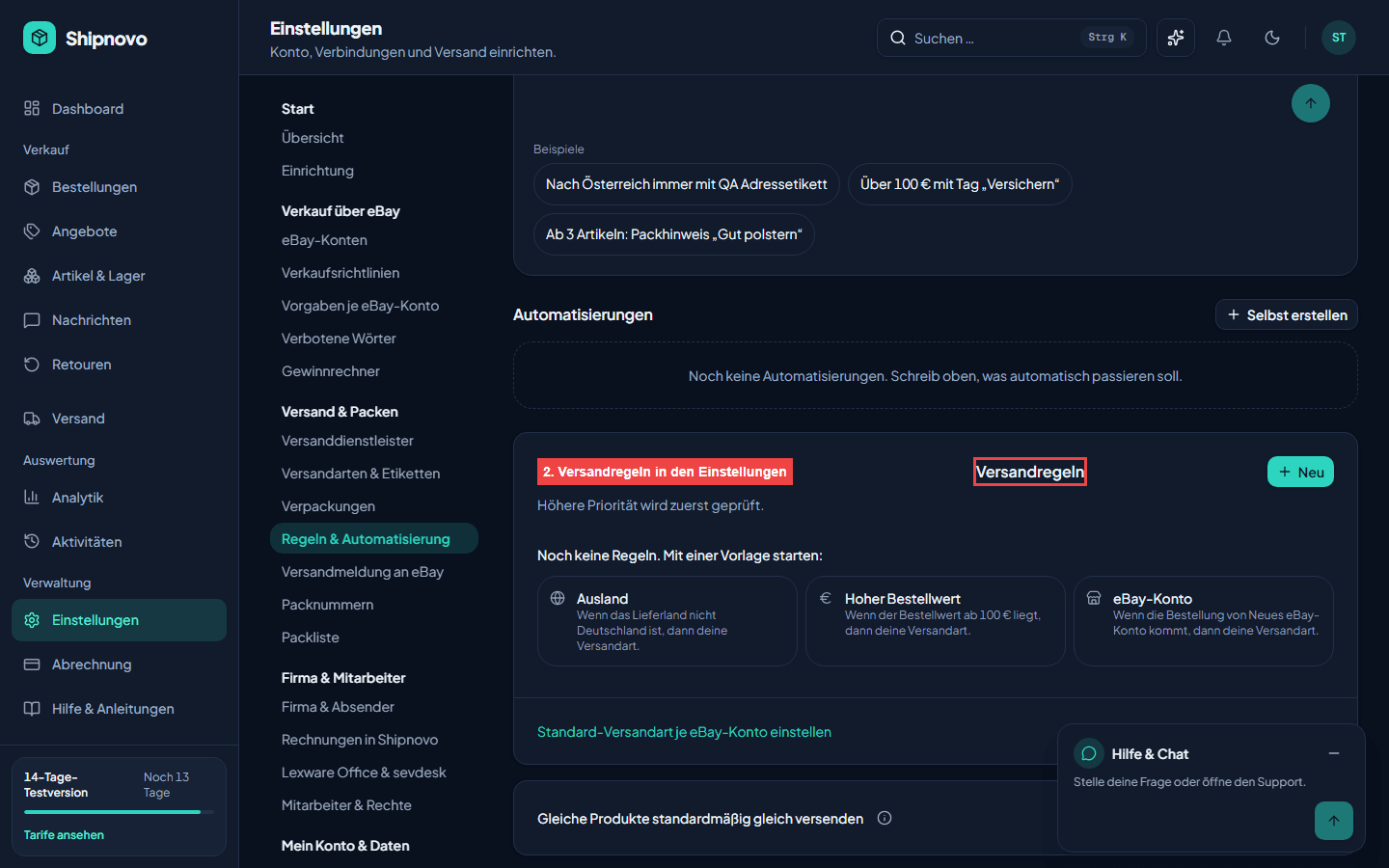This screenshot has width=1389, height=868.
Task: View plans via Tarife ansehen
Action: click(x=64, y=835)
